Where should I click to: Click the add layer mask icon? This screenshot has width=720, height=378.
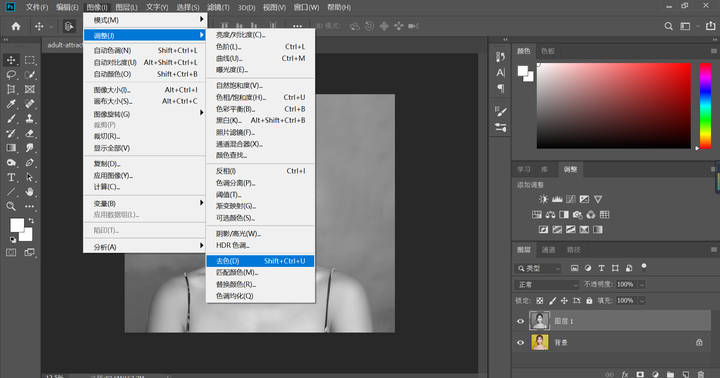click(x=640, y=374)
